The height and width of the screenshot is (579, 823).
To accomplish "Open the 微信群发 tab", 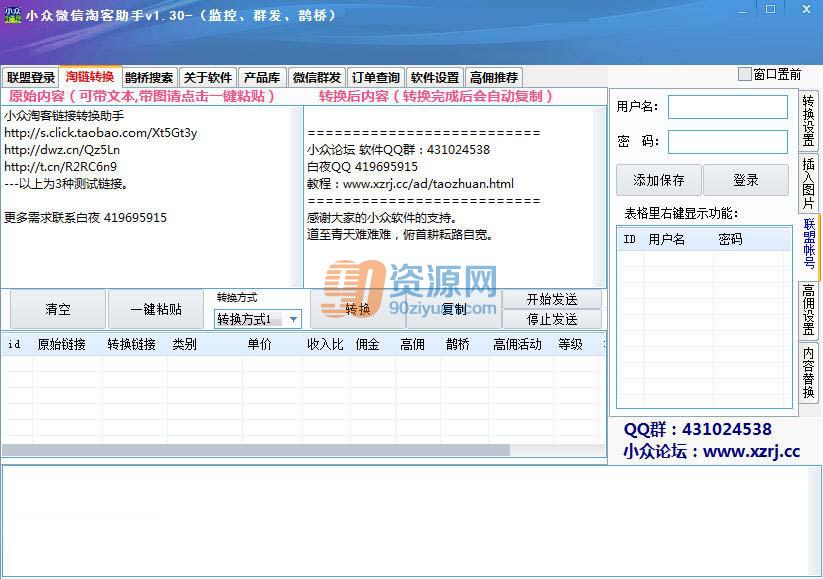I will pos(316,78).
